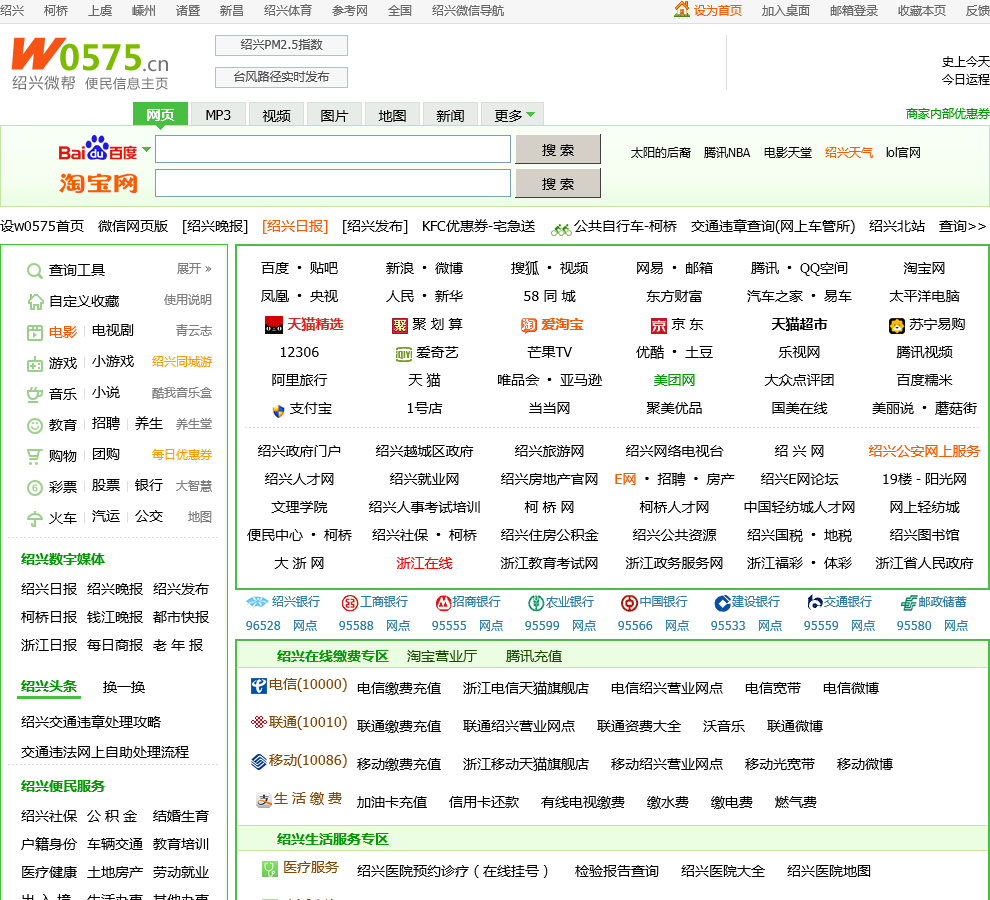
Task: Open the Baidu search engine dropdown arrow
Action: 147,150
